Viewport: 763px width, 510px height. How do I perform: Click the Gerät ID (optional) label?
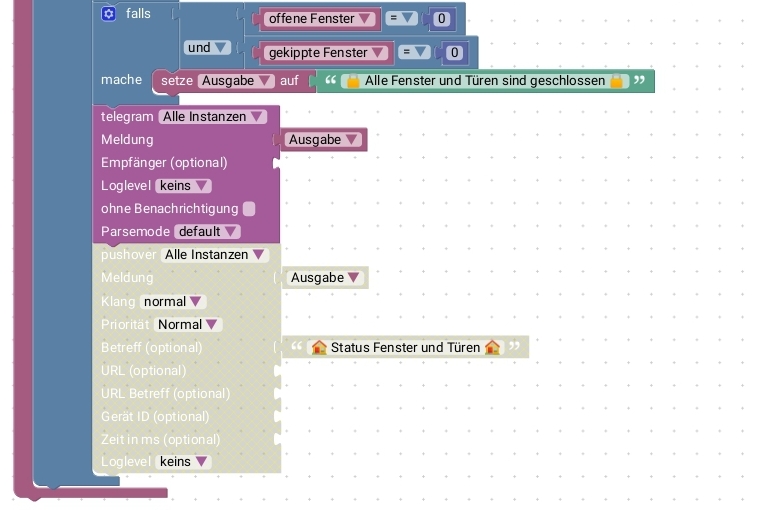(155, 417)
